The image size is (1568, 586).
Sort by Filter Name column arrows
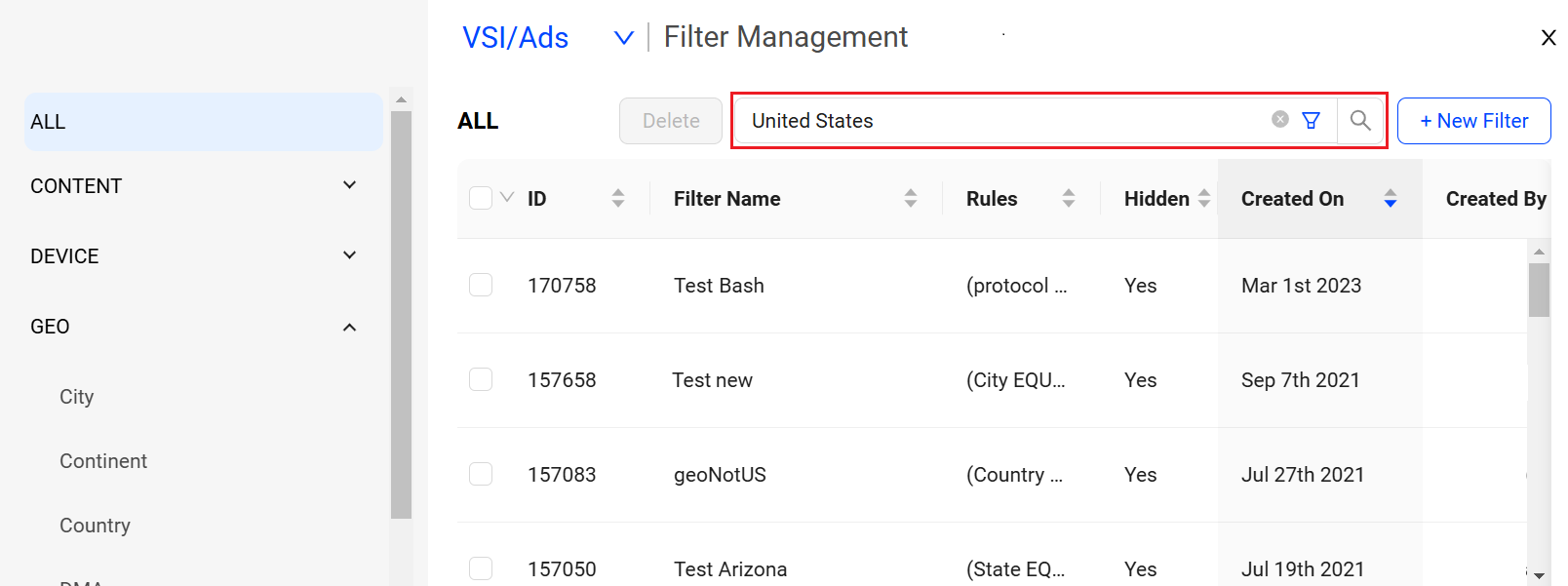pos(911,199)
